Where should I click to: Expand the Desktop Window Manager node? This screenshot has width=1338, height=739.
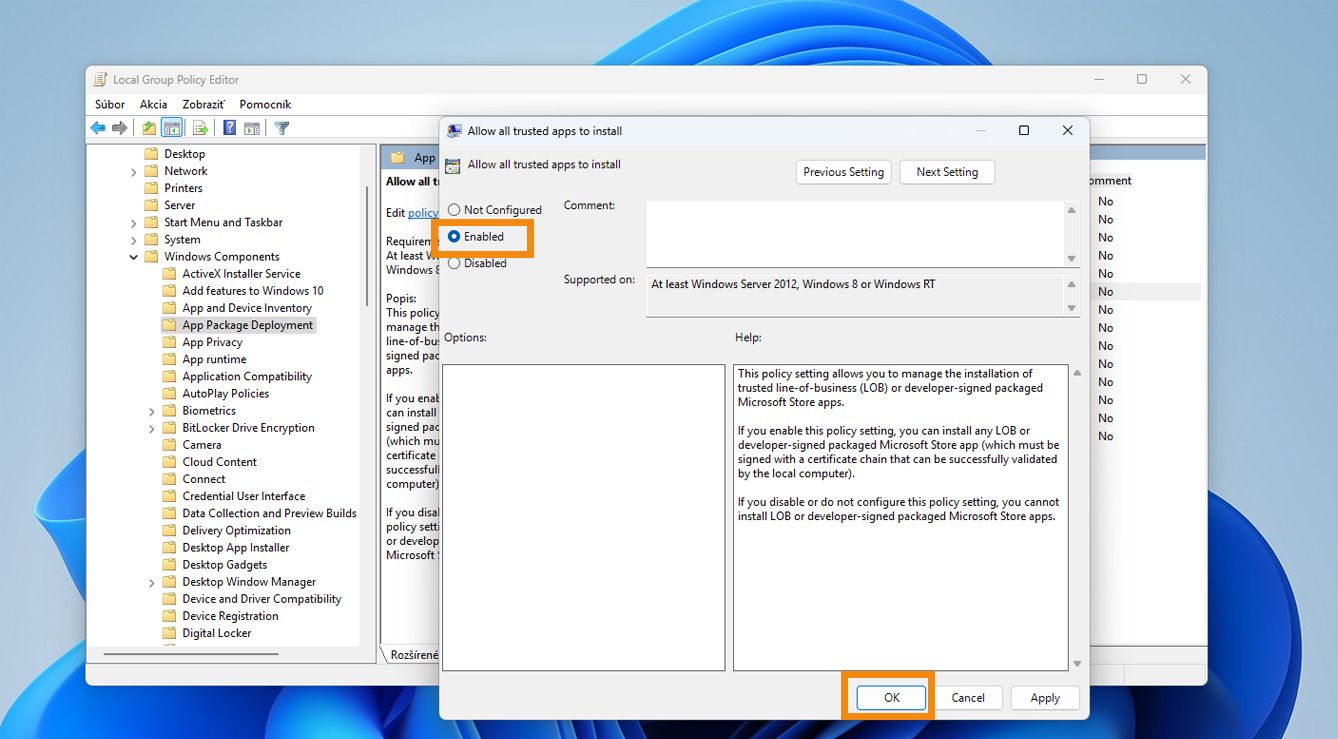152,582
